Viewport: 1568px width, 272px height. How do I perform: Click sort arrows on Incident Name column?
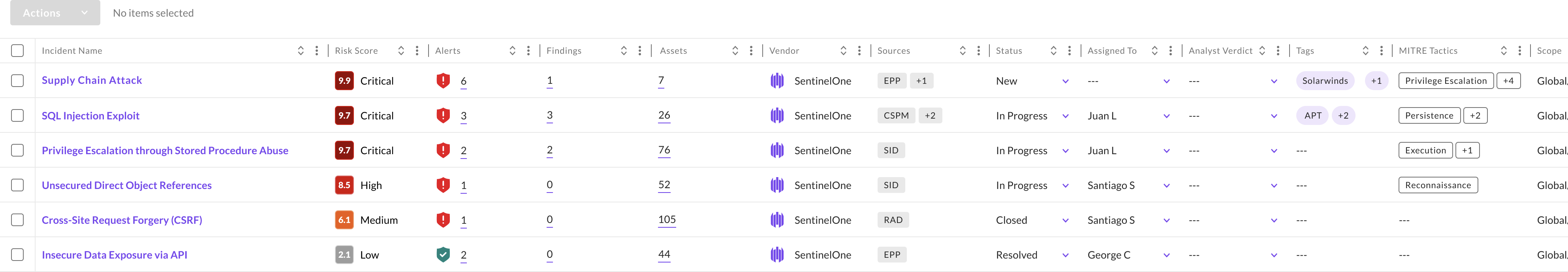click(301, 51)
